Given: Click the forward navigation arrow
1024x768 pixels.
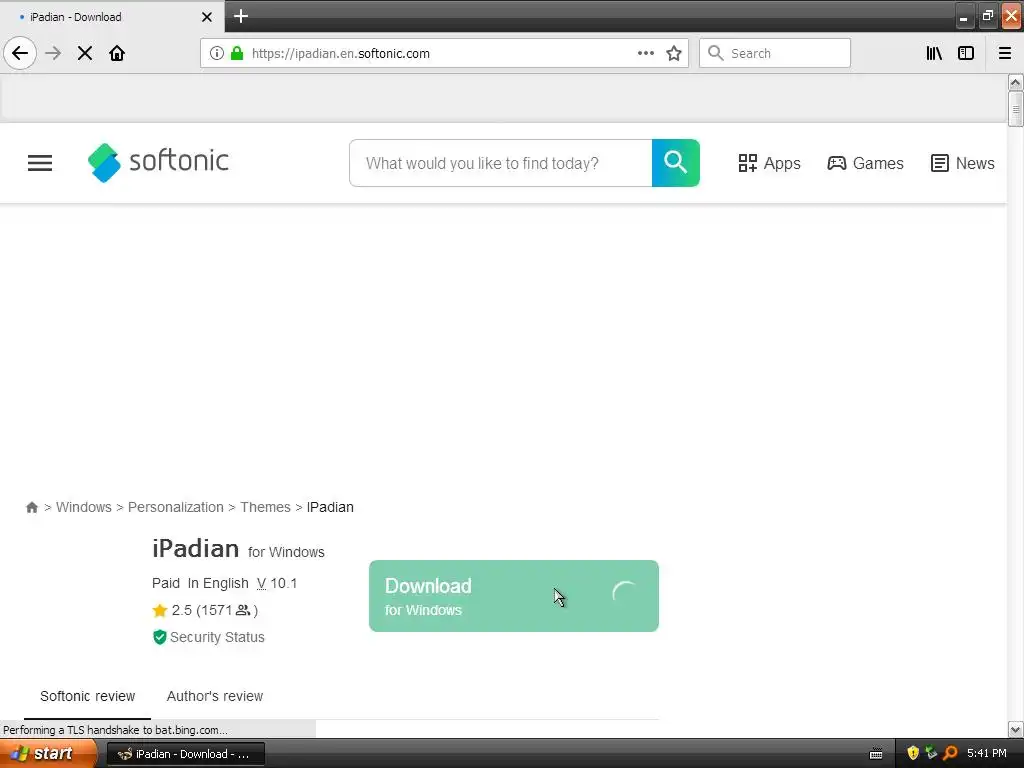Looking at the screenshot, I should [x=53, y=53].
